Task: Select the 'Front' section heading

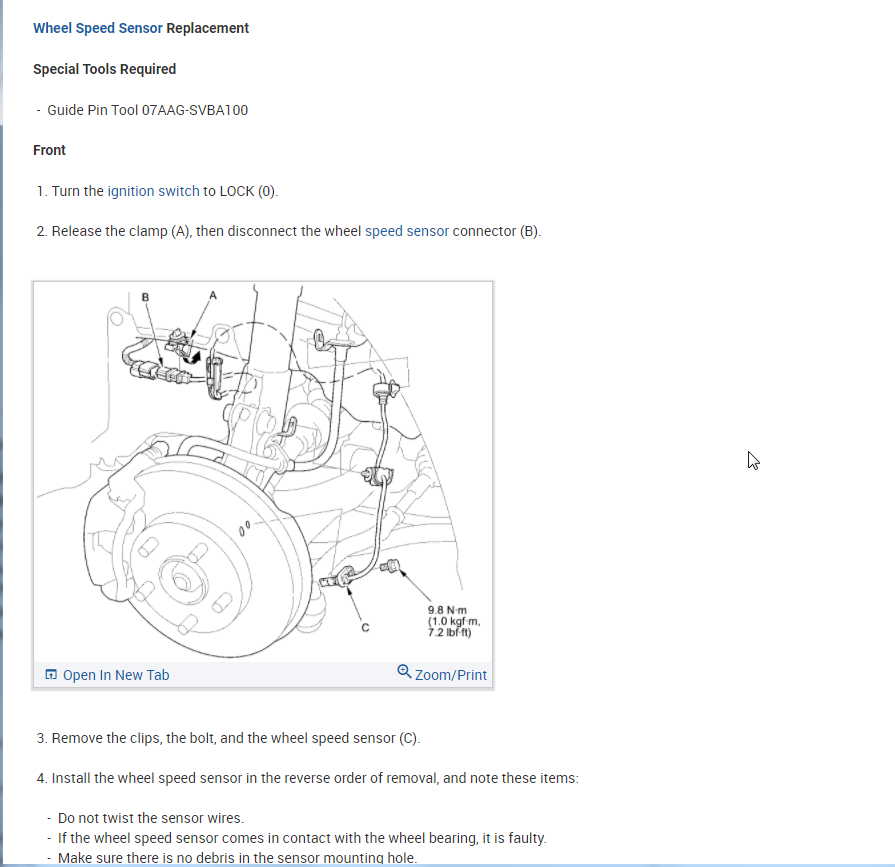Action: pyautogui.click(x=49, y=150)
